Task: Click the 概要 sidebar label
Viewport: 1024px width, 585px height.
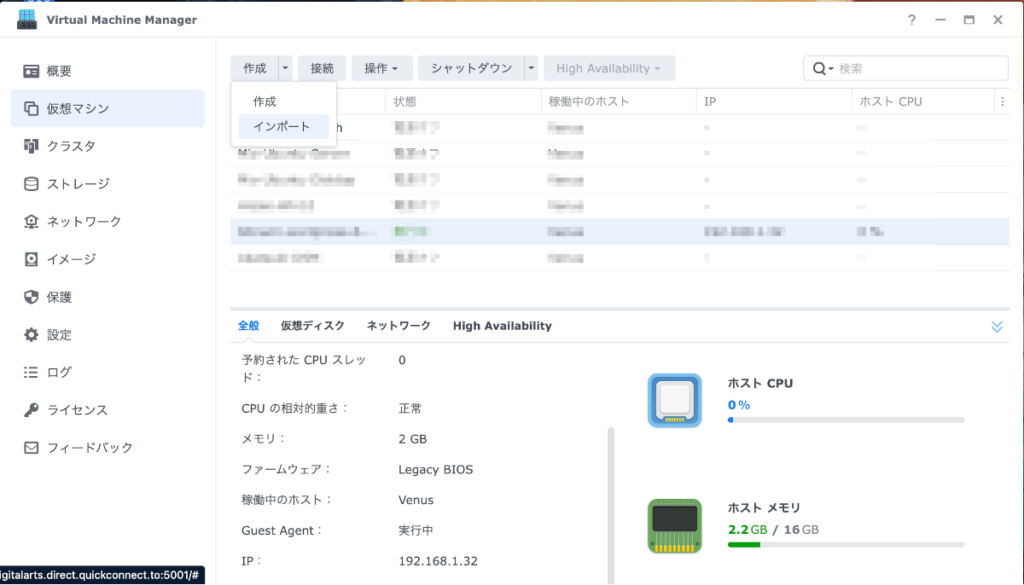Action: [59, 71]
